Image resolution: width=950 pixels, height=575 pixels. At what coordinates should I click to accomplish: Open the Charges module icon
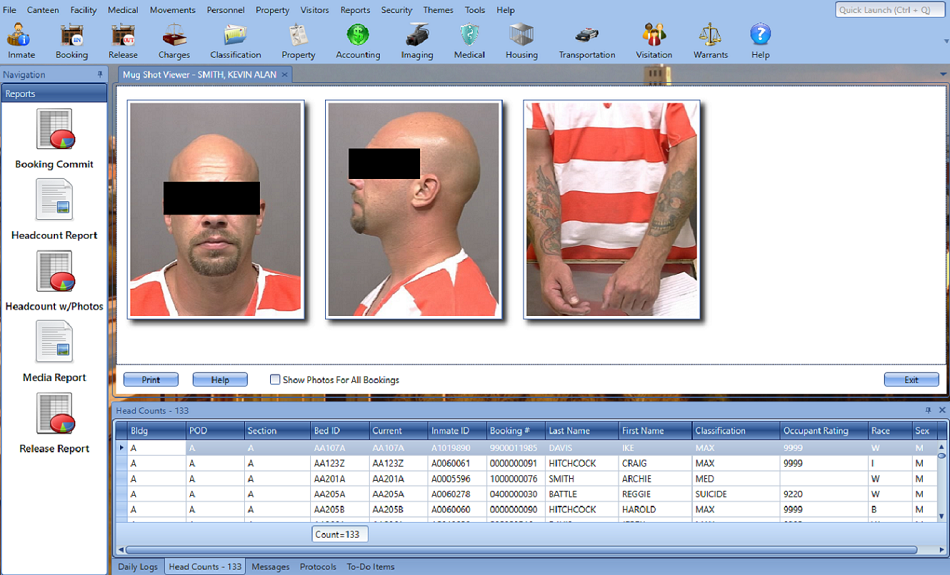click(174, 40)
